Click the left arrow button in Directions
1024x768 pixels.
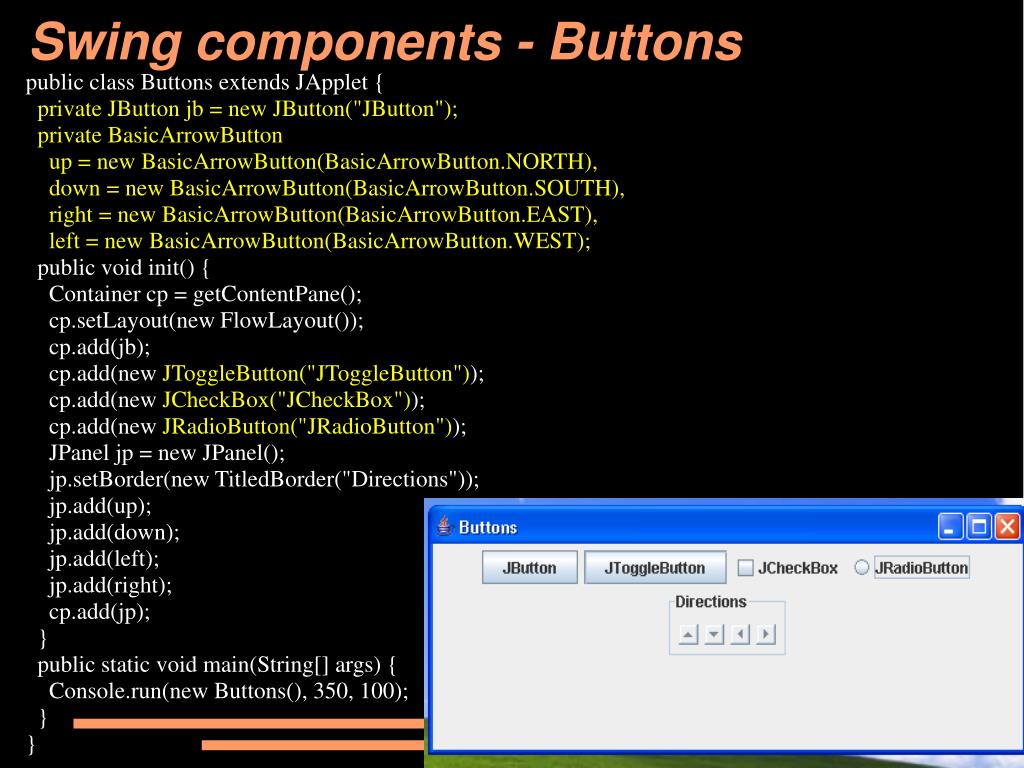click(x=740, y=634)
